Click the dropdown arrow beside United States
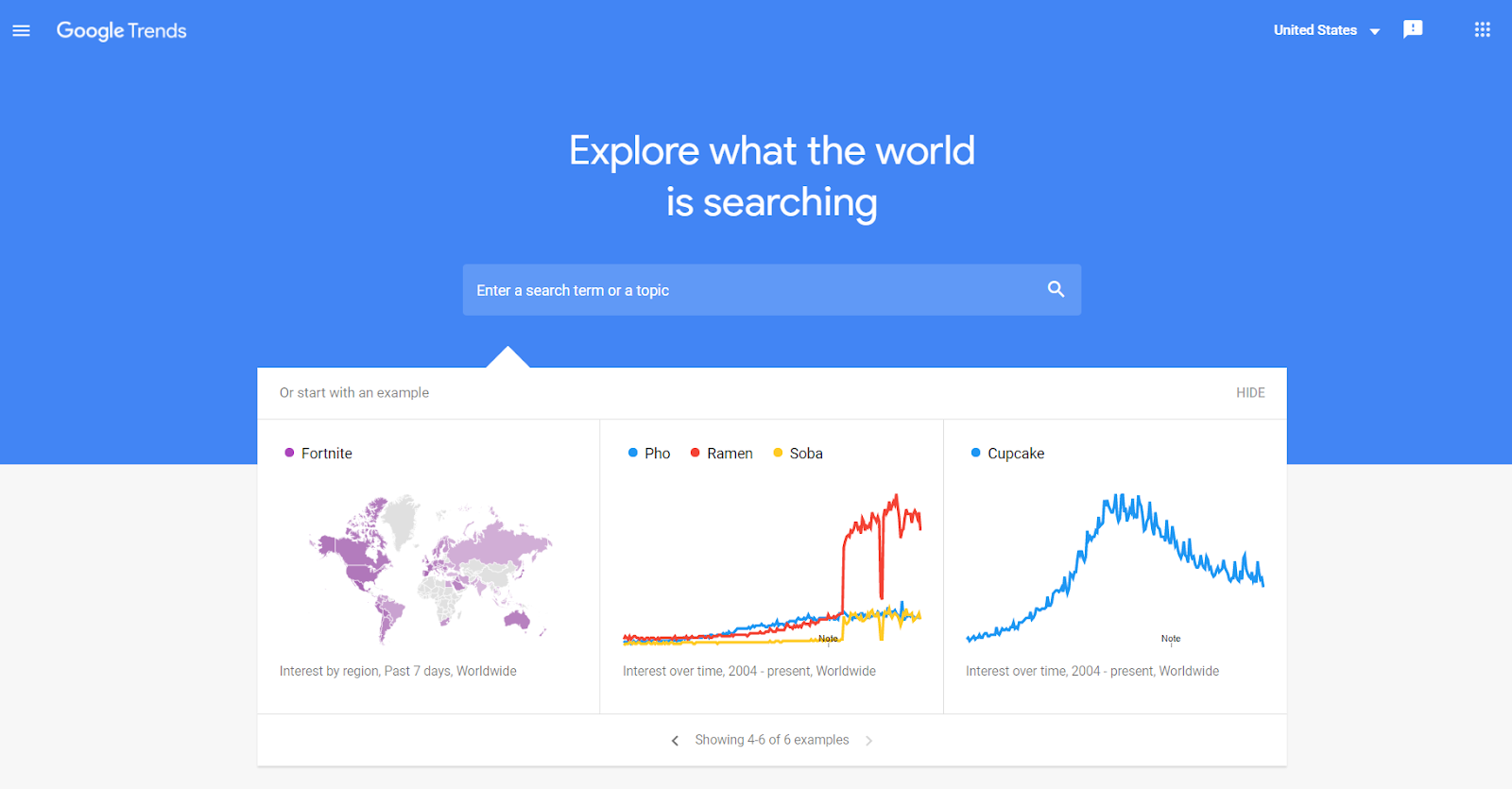 coord(1374,31)
